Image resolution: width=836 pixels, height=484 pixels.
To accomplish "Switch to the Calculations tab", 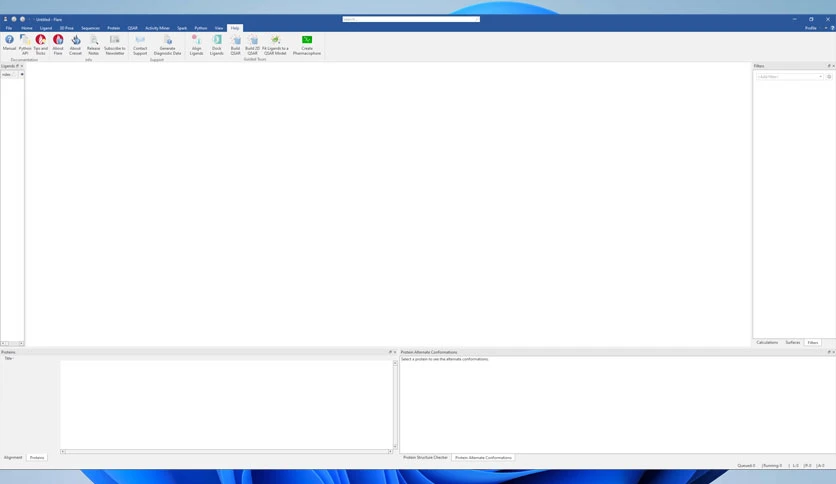I will (x=767, y=342).
